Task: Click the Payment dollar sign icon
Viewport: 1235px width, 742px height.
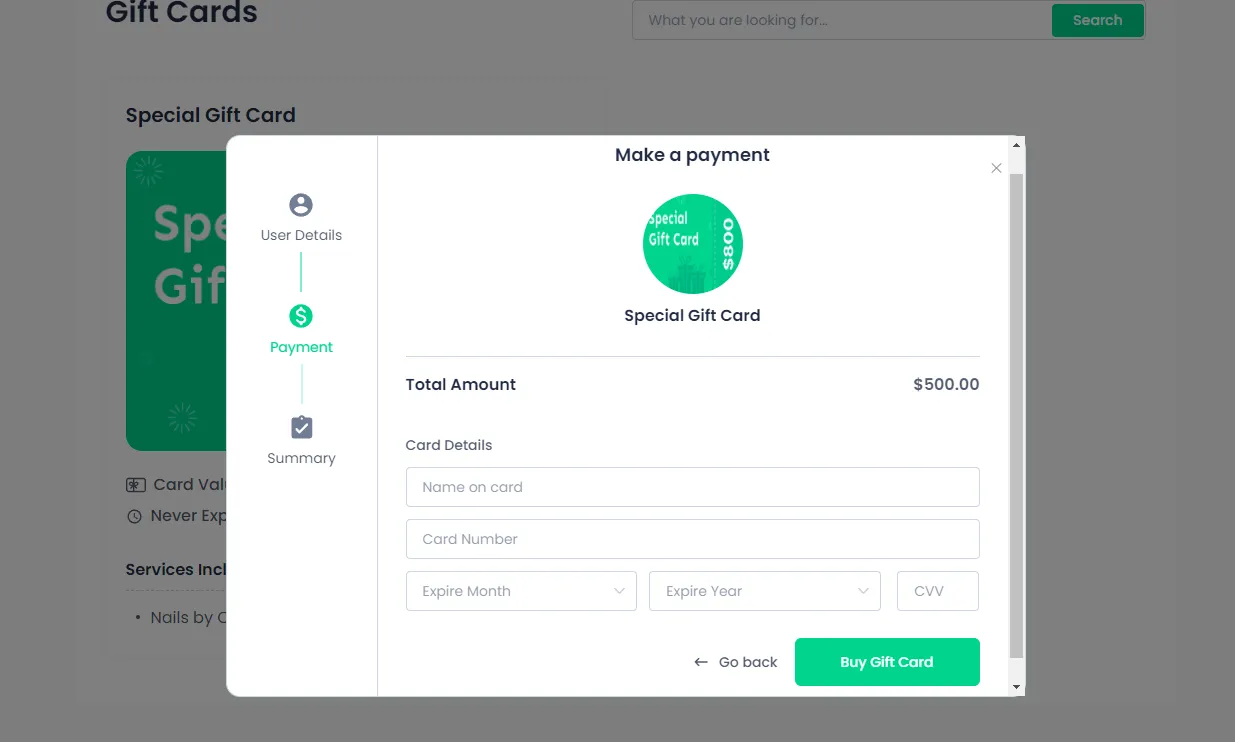Action: click(301, 316)
